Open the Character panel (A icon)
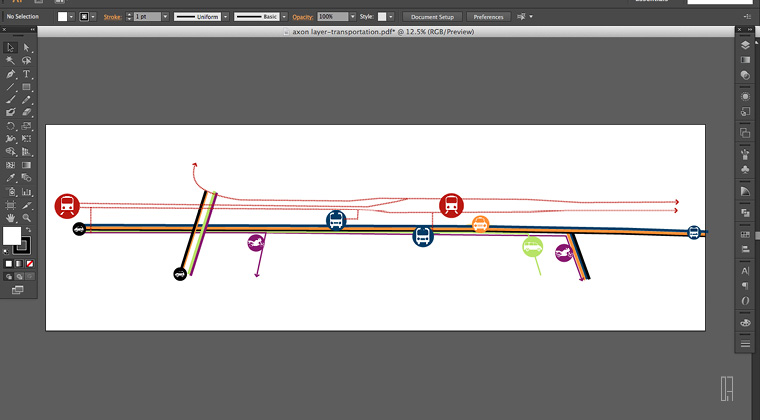Screen dimensions: 760x420 [745, 271]
